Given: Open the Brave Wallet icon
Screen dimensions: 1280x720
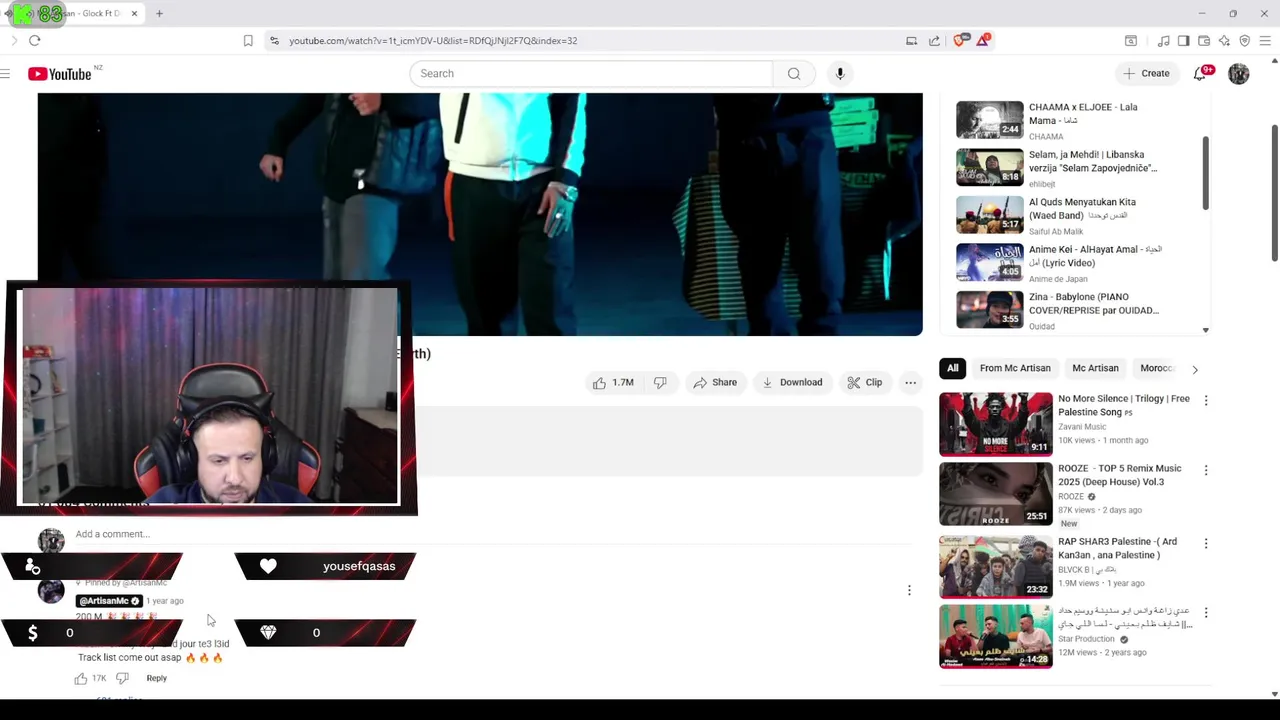Looking at the screenshot, I should click(1204, 41).
